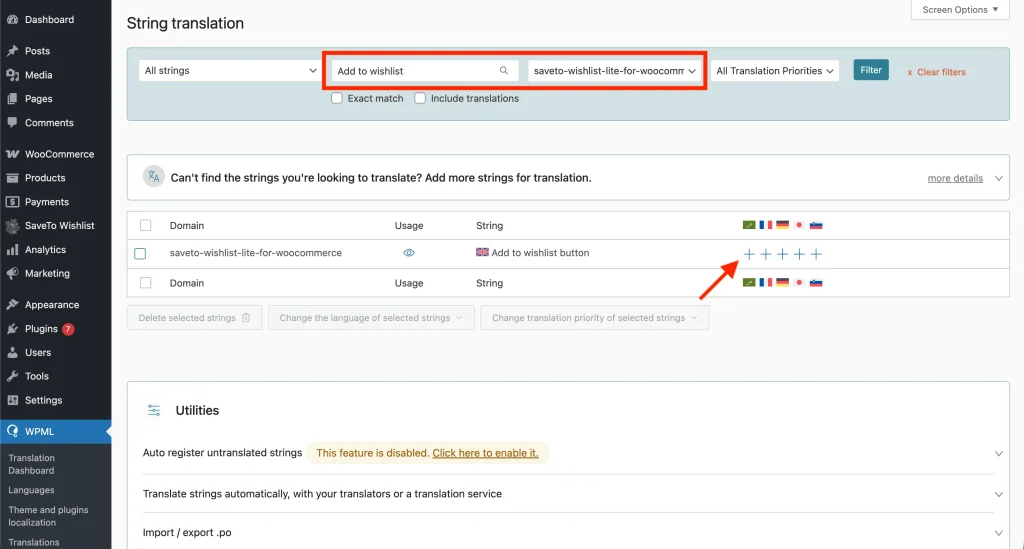Open Change the language of selected strings dropdown
This screenshot has height=549, width=1024.
(371, 318)
